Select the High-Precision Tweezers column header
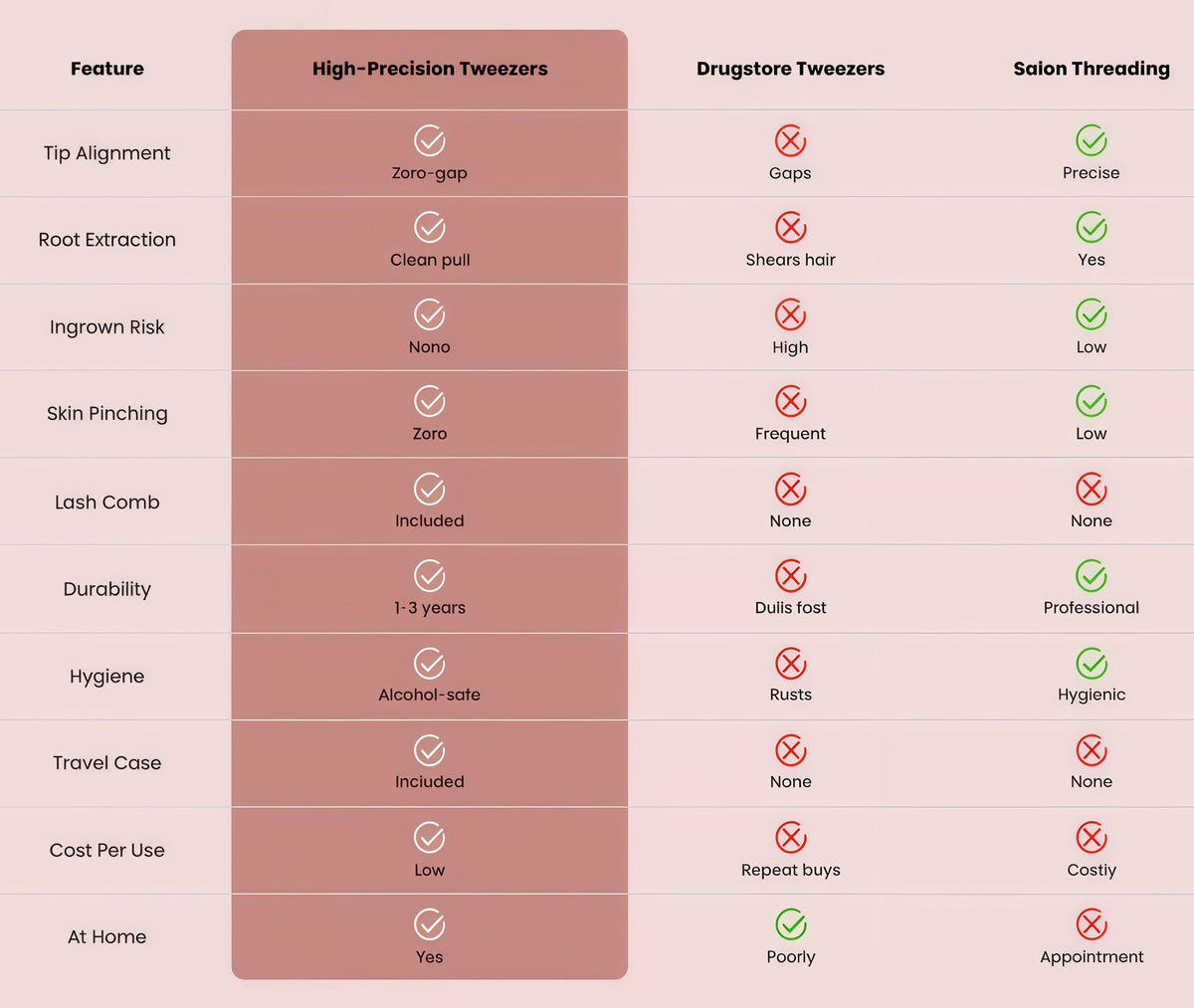The height and width of the screenshot is (1008, 1194). [x=430, y=69]
